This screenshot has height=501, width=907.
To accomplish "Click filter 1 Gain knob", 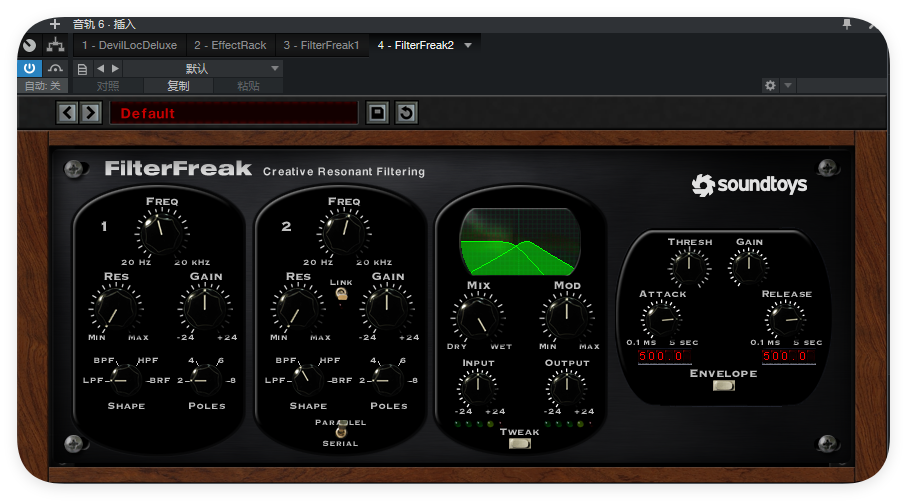I will pos(205,309).
